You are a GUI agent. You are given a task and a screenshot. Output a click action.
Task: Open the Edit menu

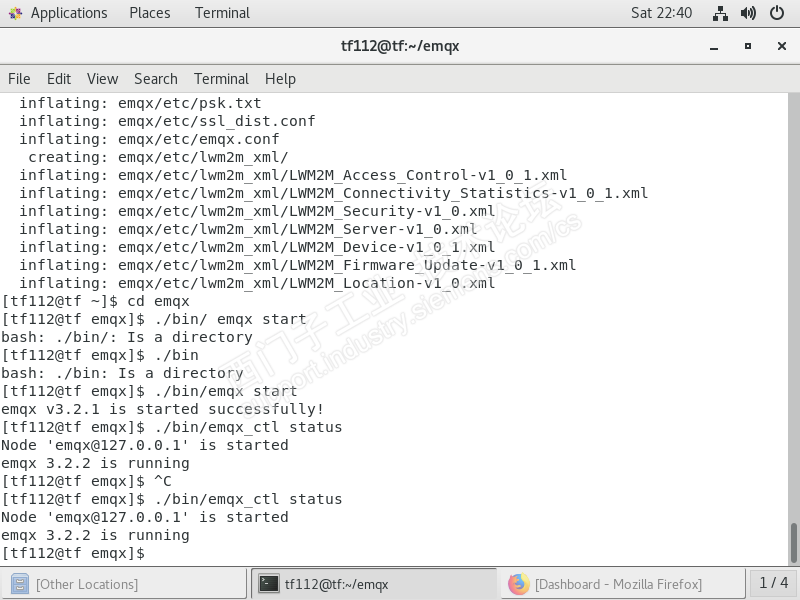click(59, 79)
